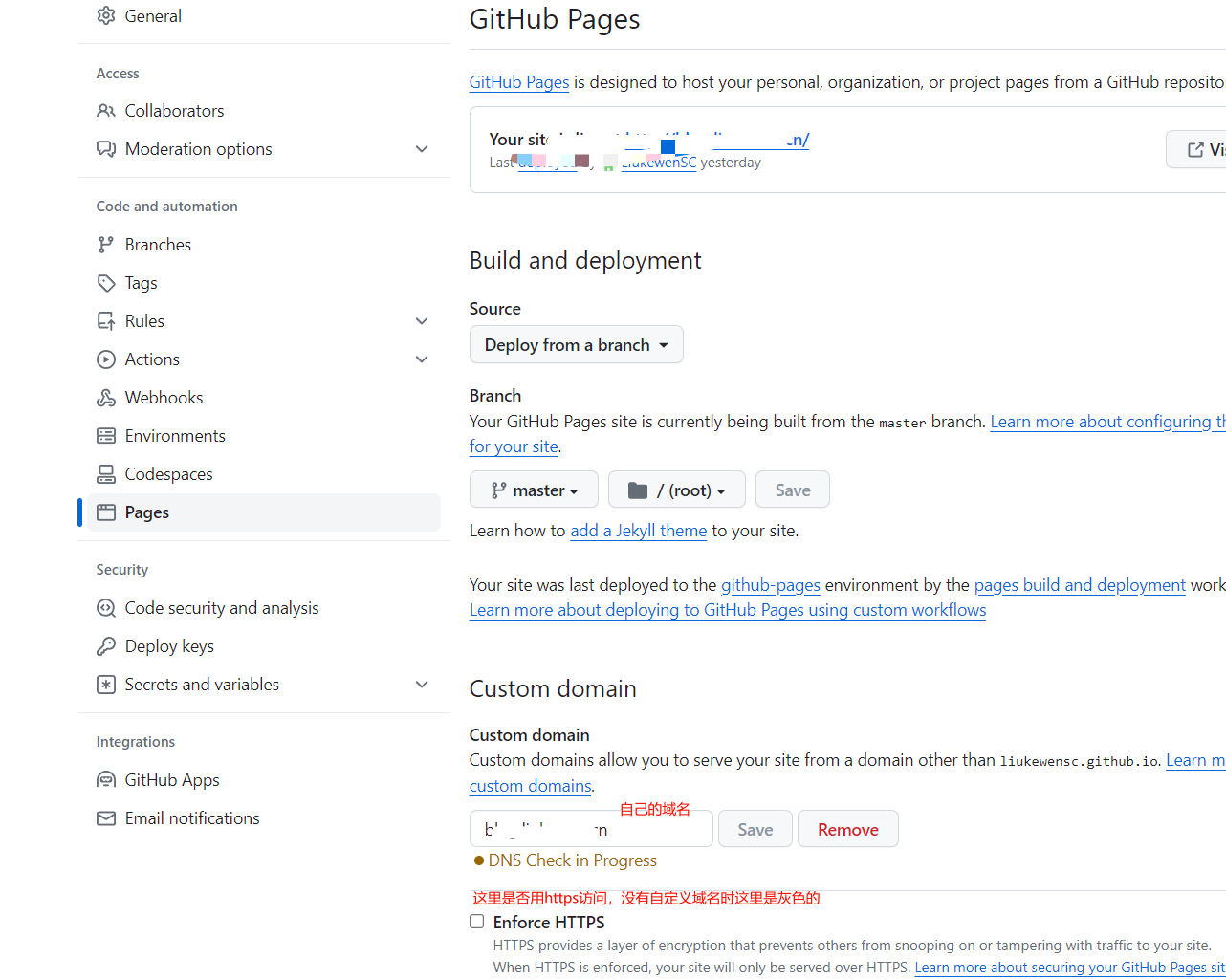Click the Actions play-circle icon
Image resolution: width=1226 pixels, height=980 pixels.
pos(106,359)
